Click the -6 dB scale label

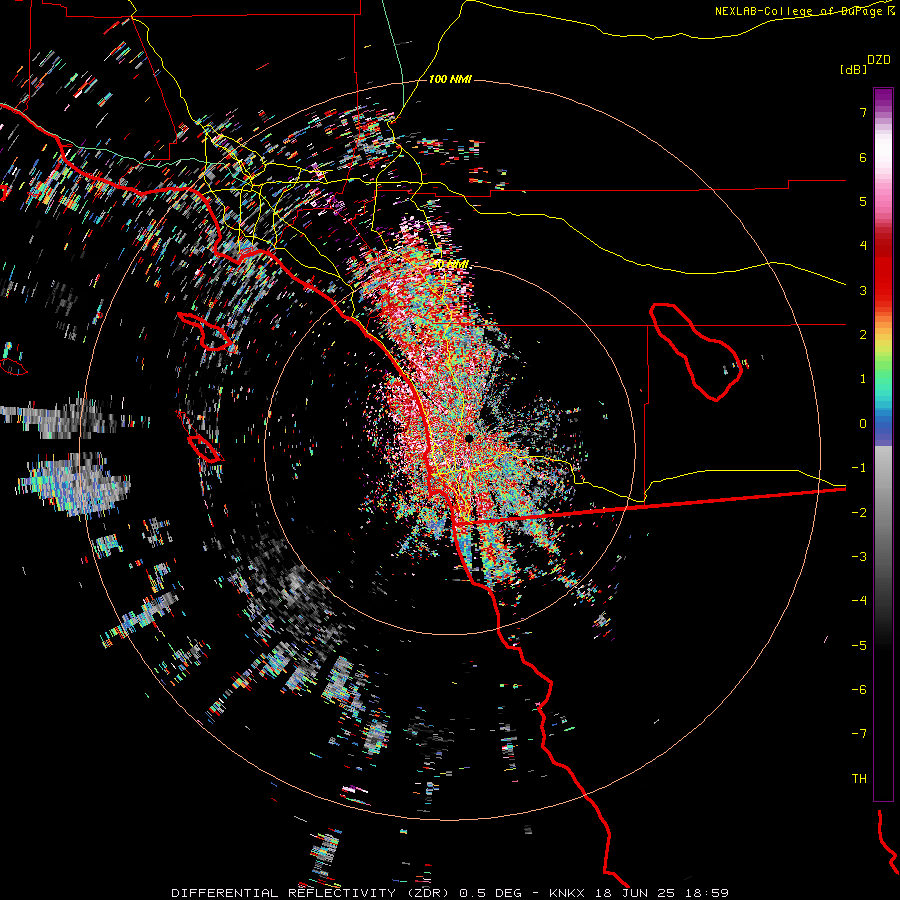coord(859,690)
